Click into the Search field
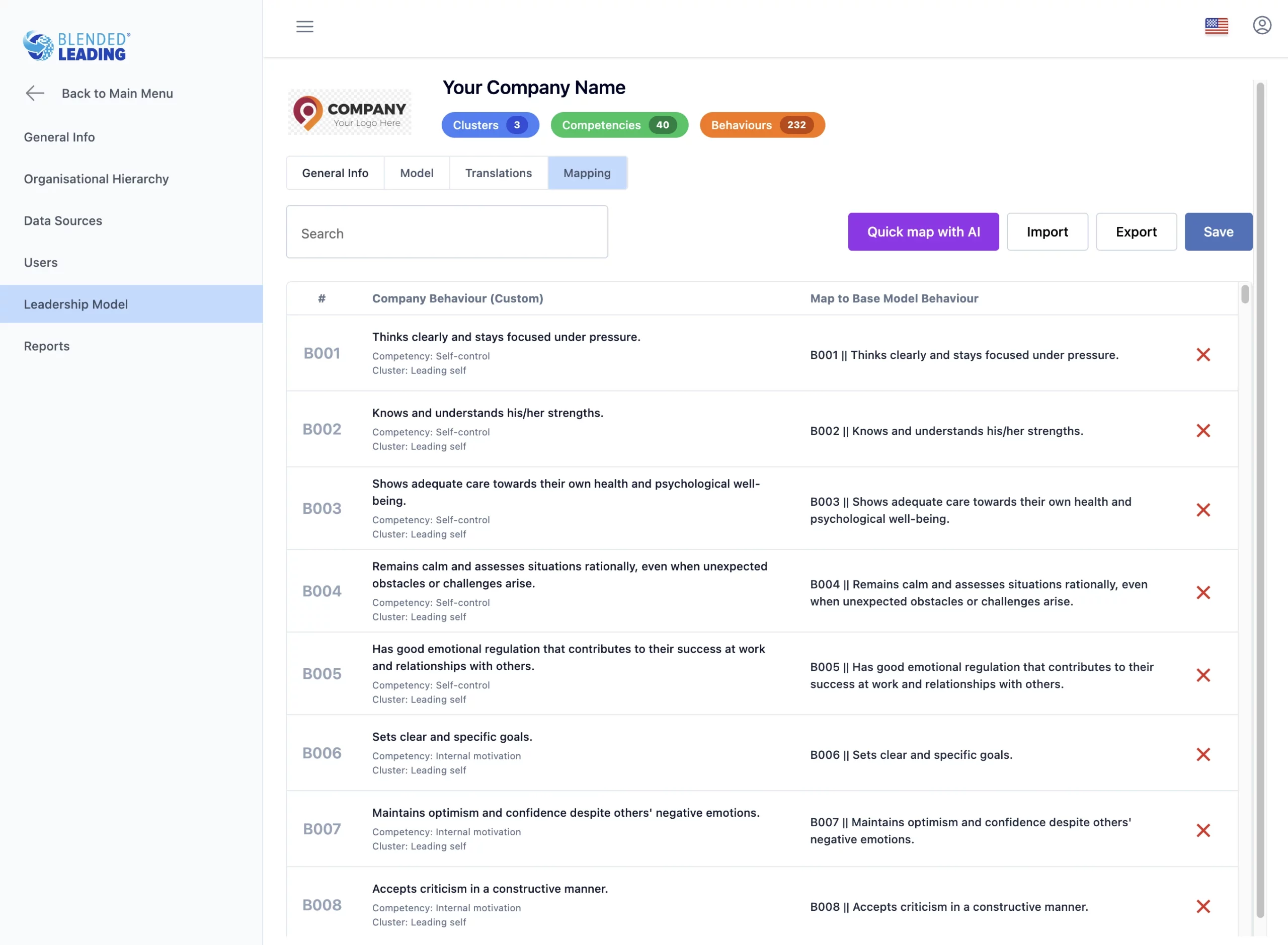The height and width of the screenshot is (945, 1288). [x=447, y=232]
